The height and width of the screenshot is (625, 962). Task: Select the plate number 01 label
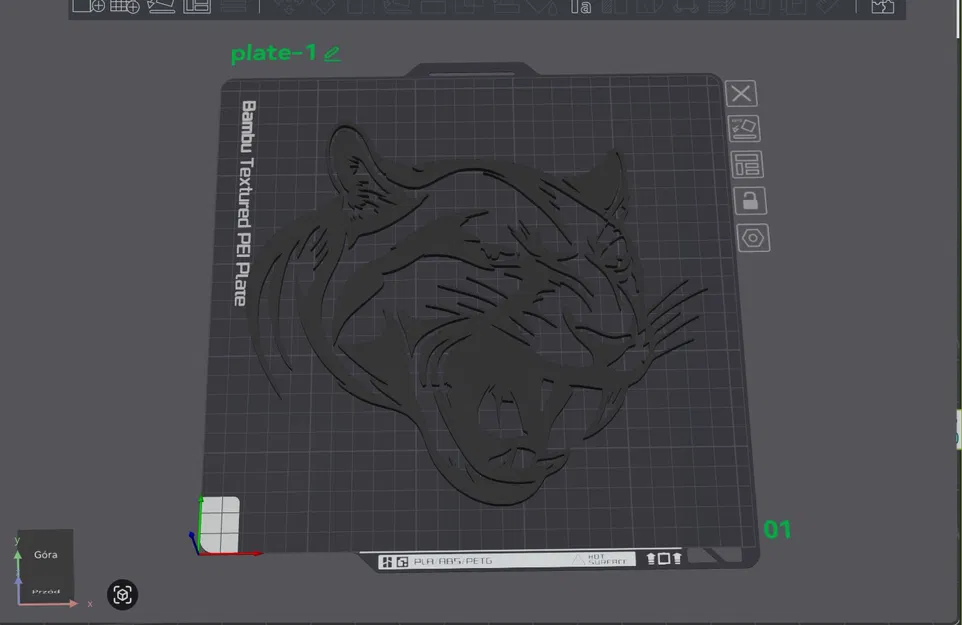pyautogui.click(x=778, y=530)
